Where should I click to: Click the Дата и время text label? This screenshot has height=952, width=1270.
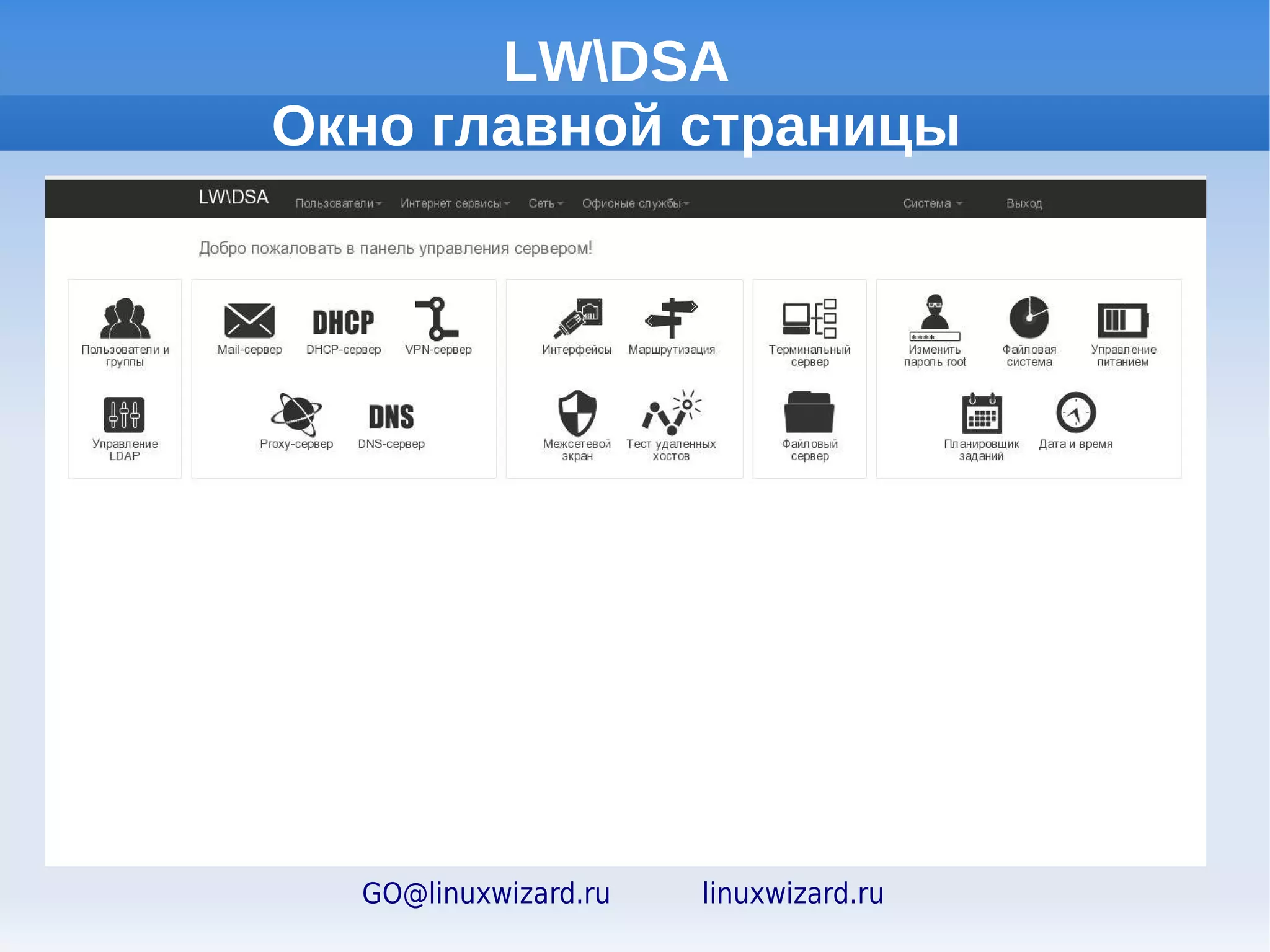pyautogui.click(x=1076, y=444)
